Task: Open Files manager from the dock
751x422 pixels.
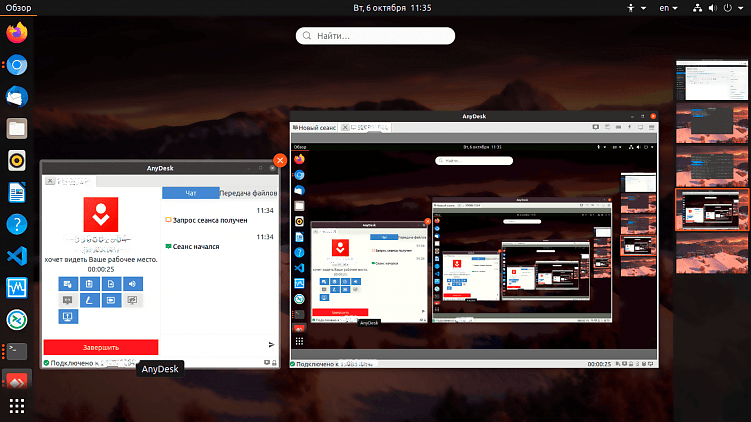Action: [x=17, y=129]
